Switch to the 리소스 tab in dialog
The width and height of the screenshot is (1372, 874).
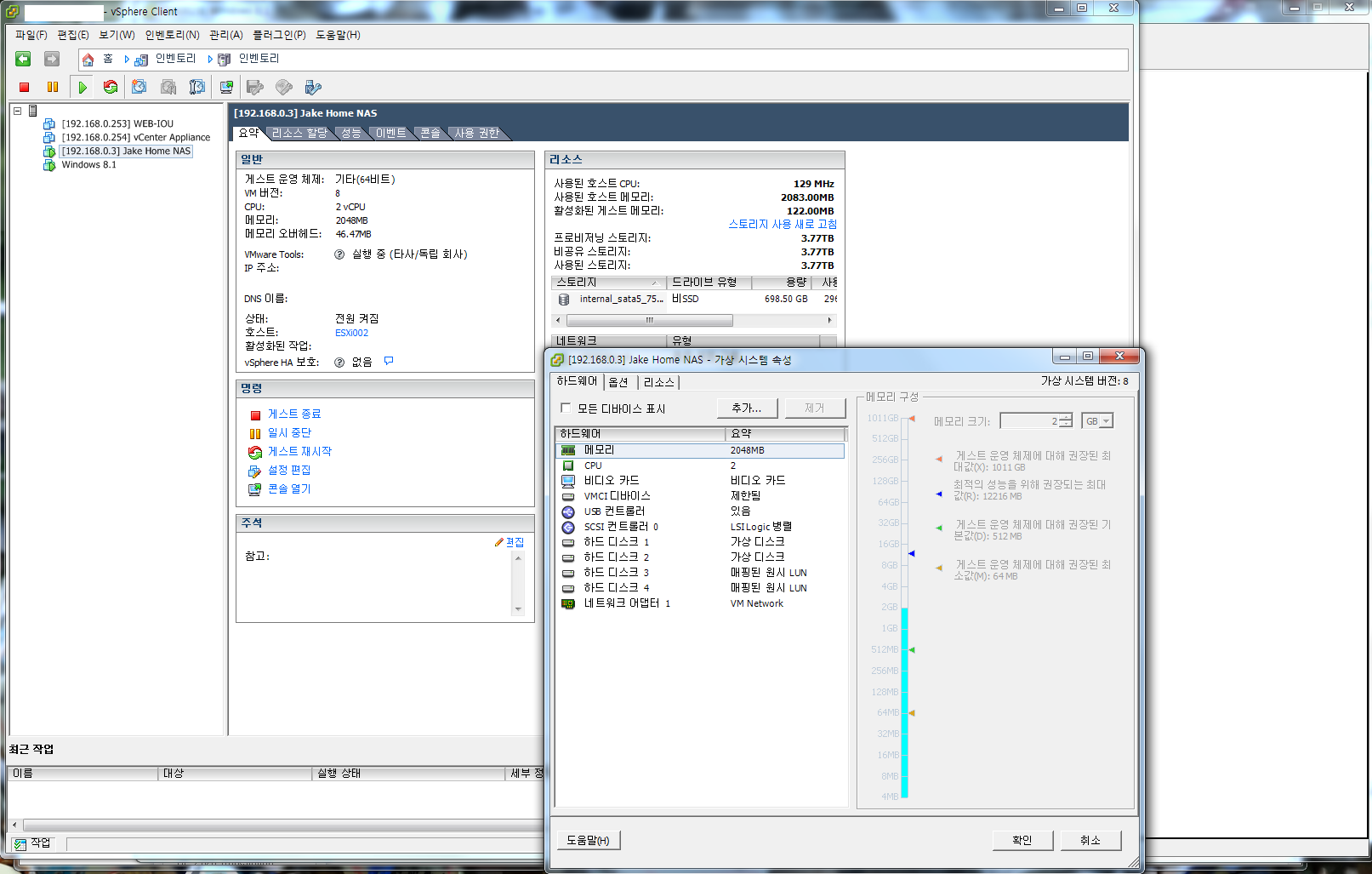[658, 382]
